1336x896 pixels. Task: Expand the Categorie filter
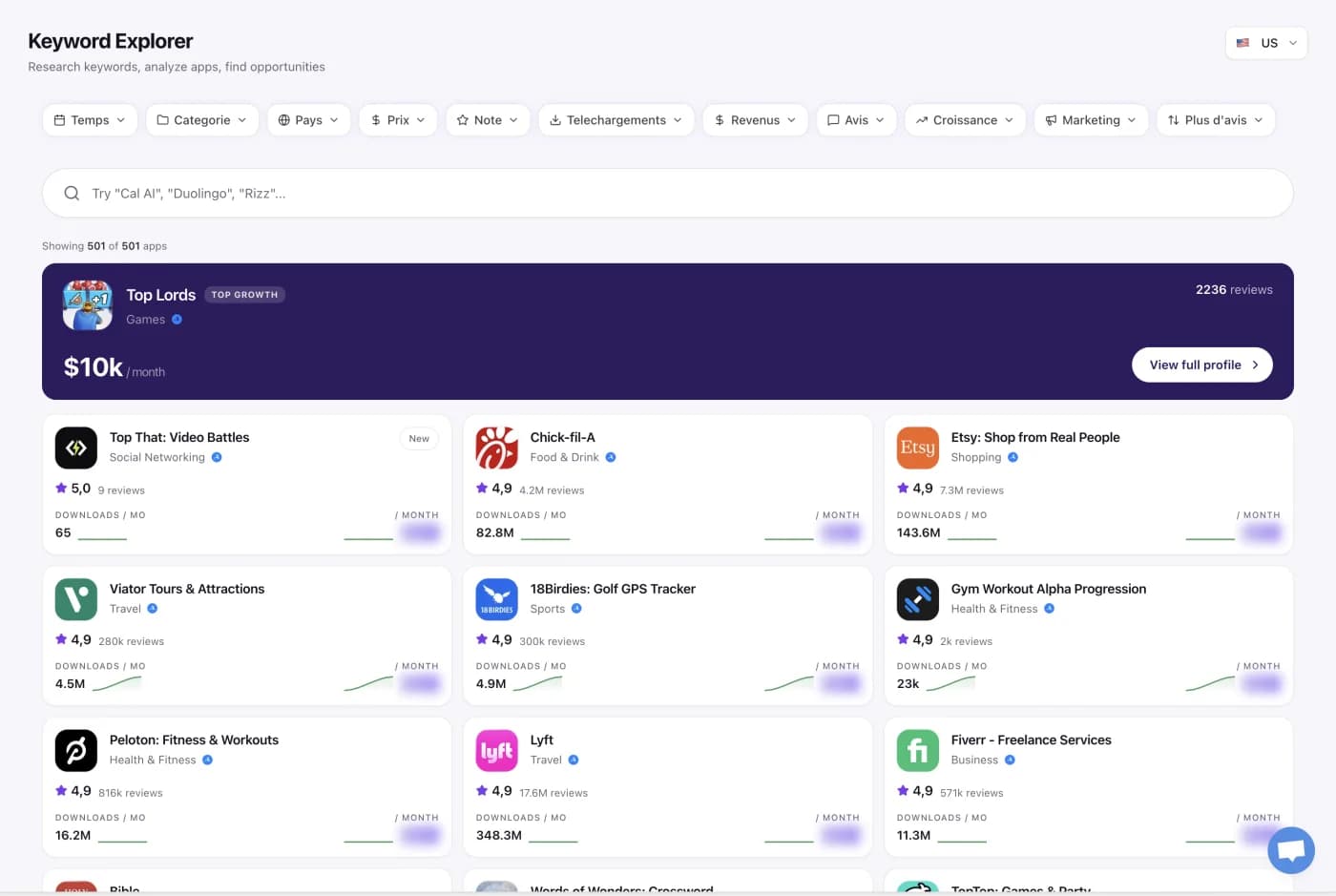[x=202, y=120]
